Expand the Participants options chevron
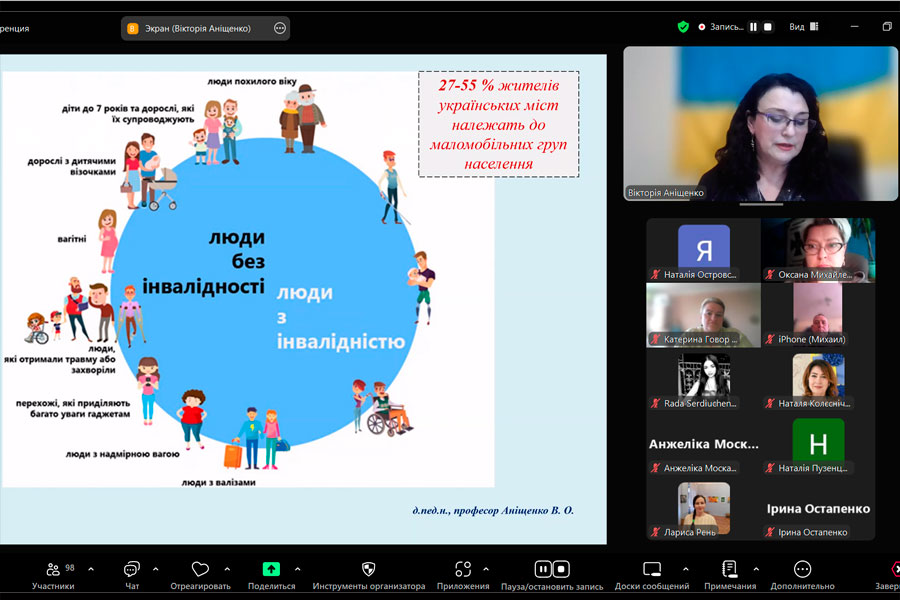 point(91,569)
